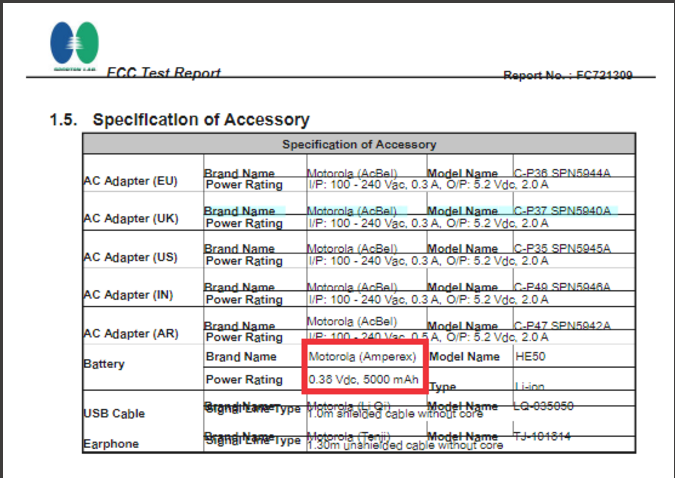Click the 'Type' label in Battery row

coord(443,387)
